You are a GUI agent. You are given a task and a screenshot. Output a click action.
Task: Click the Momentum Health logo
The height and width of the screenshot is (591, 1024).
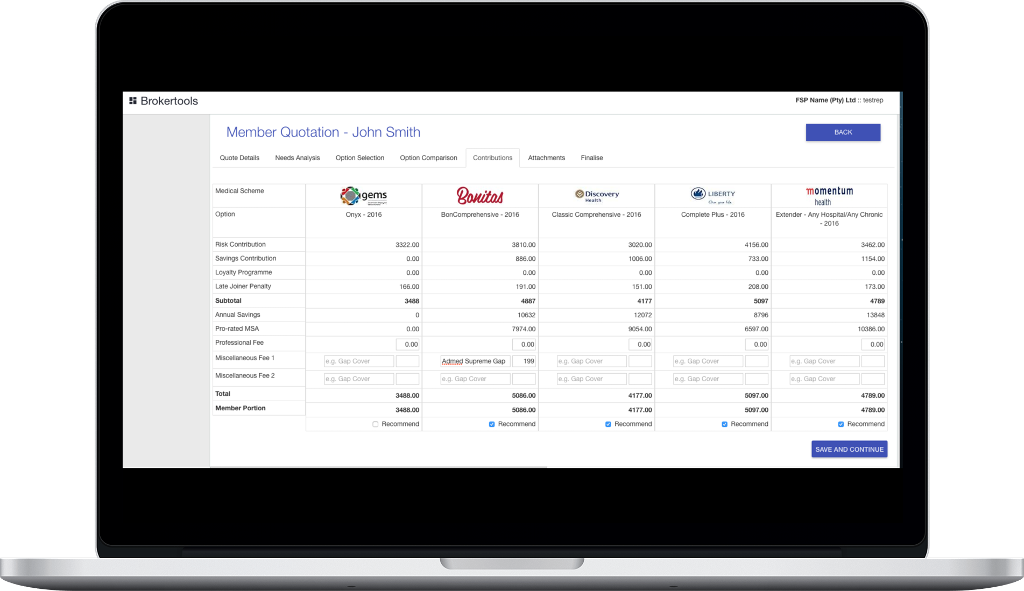click(x=829, y=194)
